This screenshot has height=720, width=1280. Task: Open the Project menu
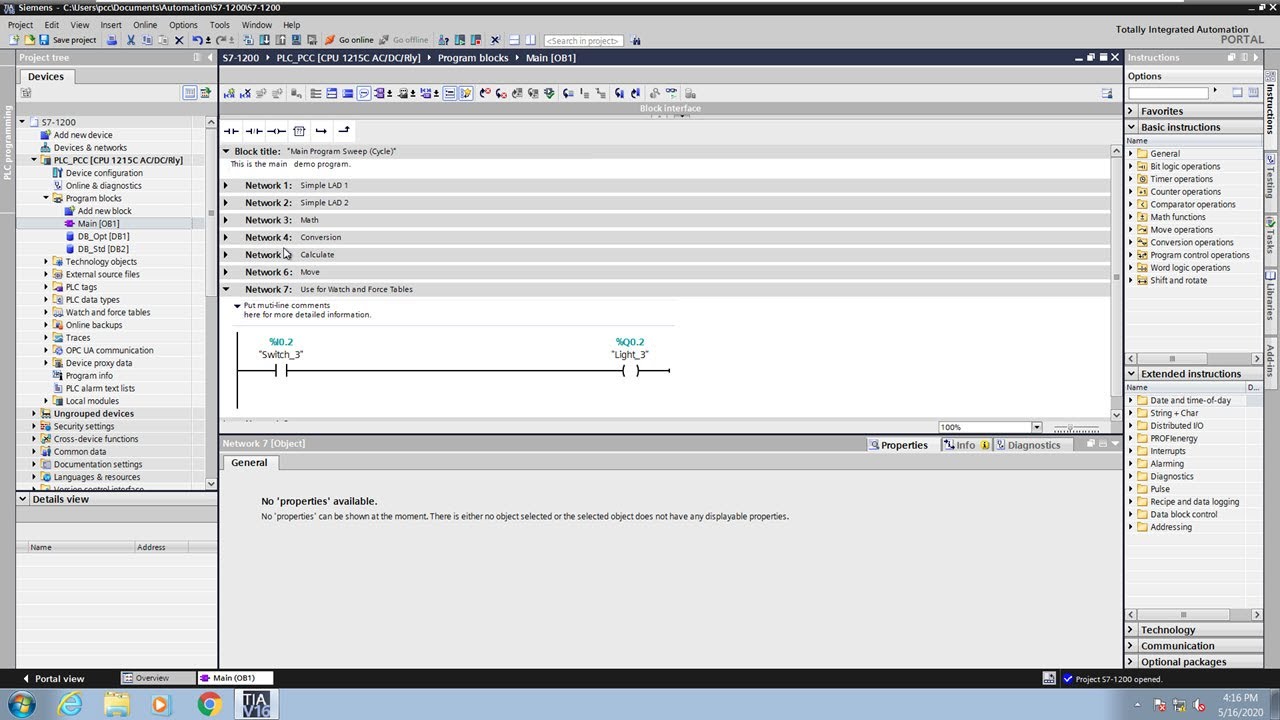click(x=20, y=25)
